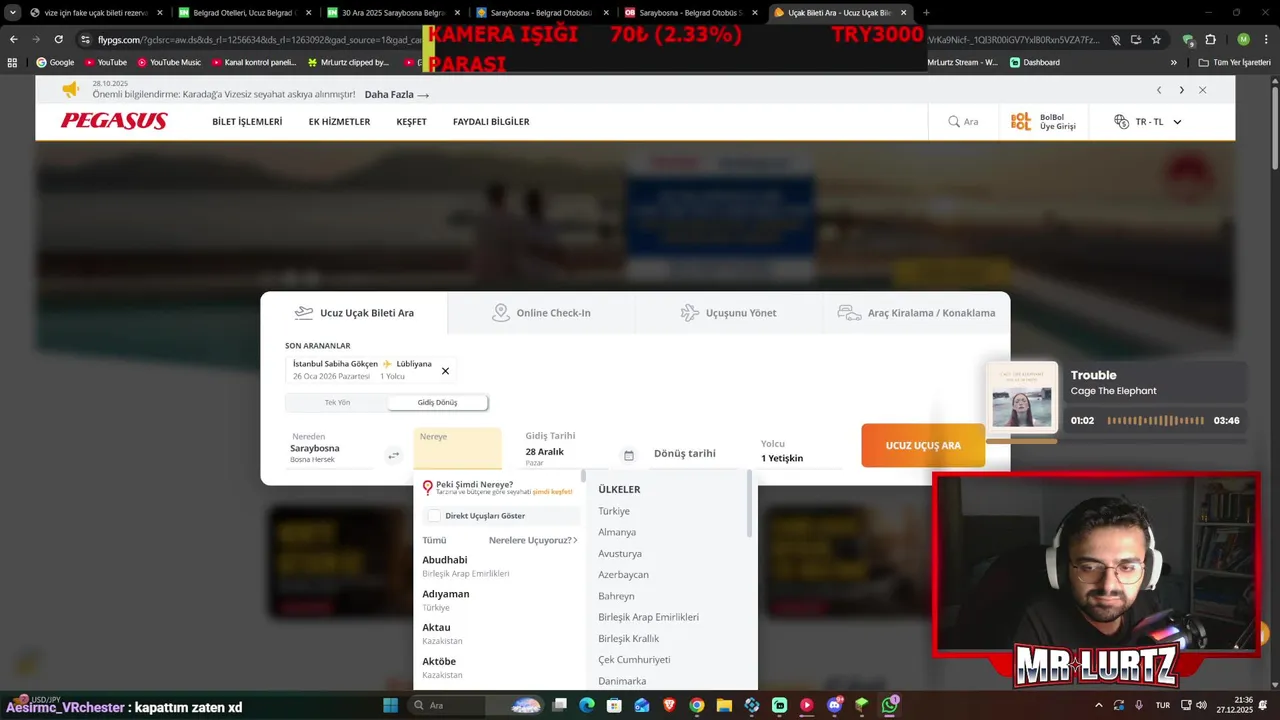Open FAYDALI BİLGİLER menu
This screenshot has height=720, width=1280.
[x=491, y=122]
